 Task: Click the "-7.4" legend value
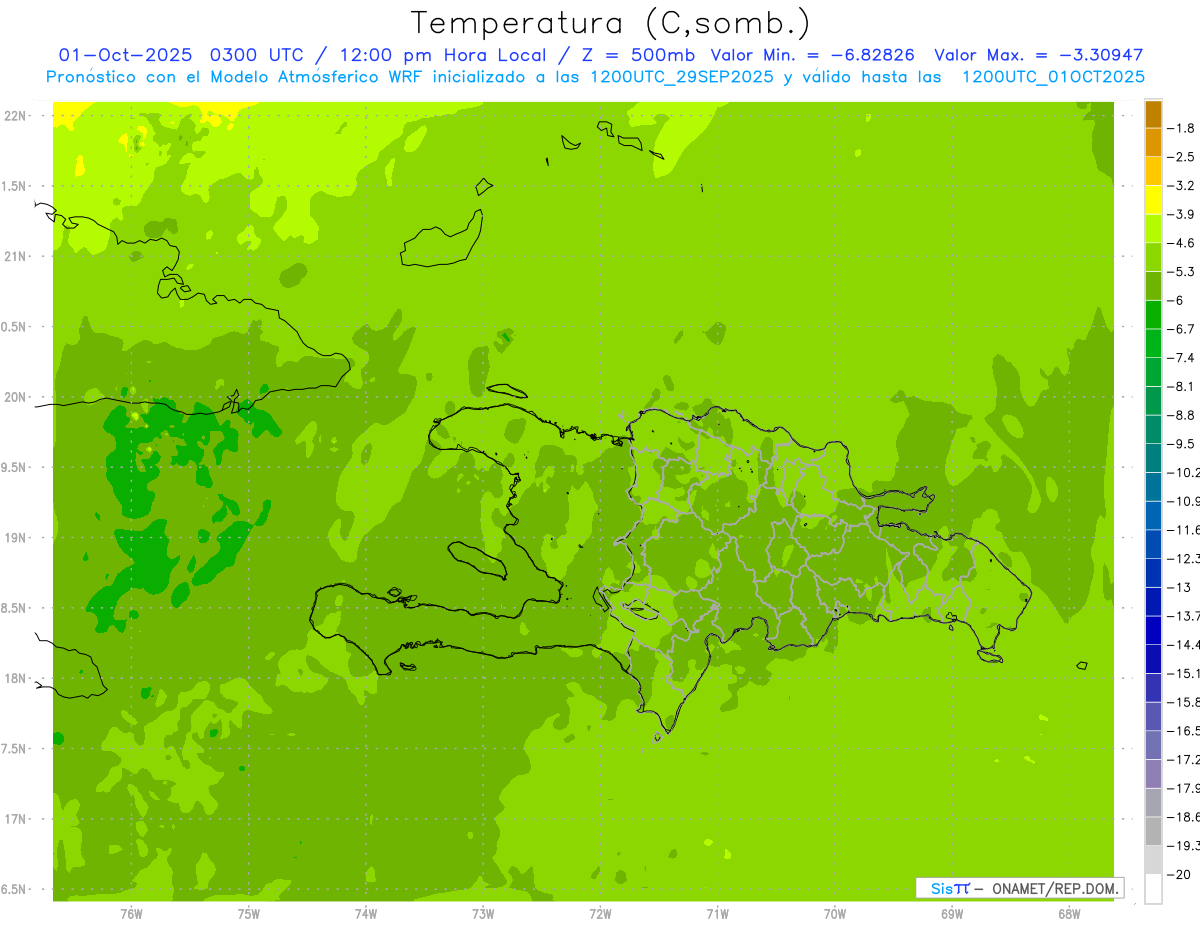pos(1181,358)
